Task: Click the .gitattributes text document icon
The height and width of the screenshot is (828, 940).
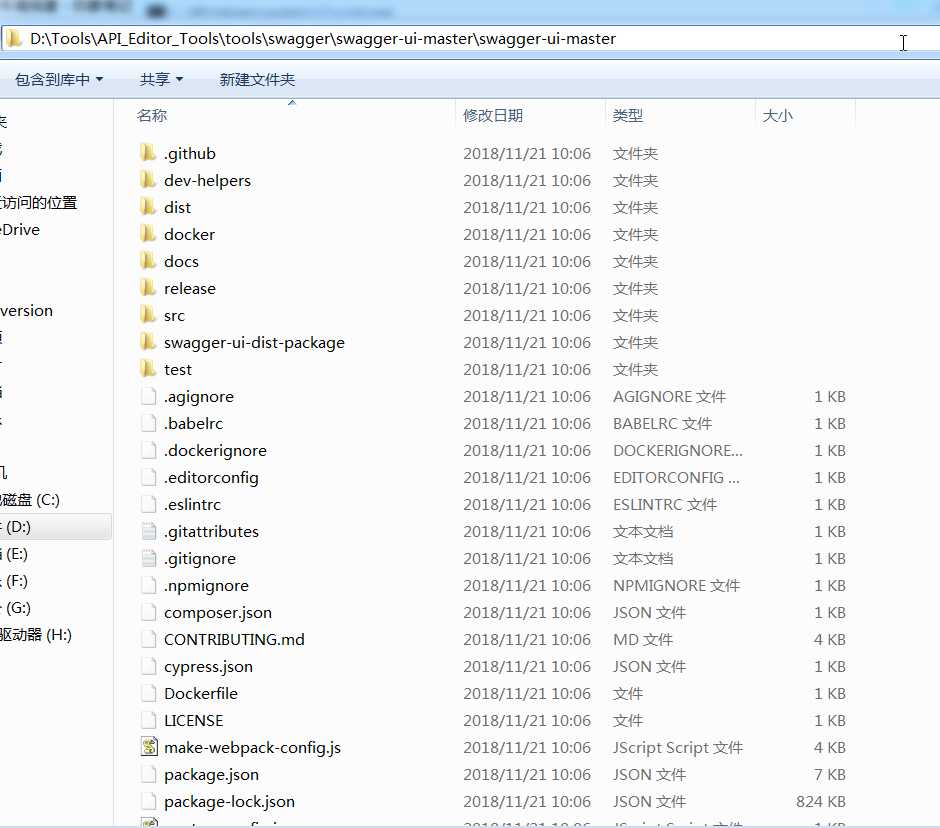Action: tap(149, 531)
